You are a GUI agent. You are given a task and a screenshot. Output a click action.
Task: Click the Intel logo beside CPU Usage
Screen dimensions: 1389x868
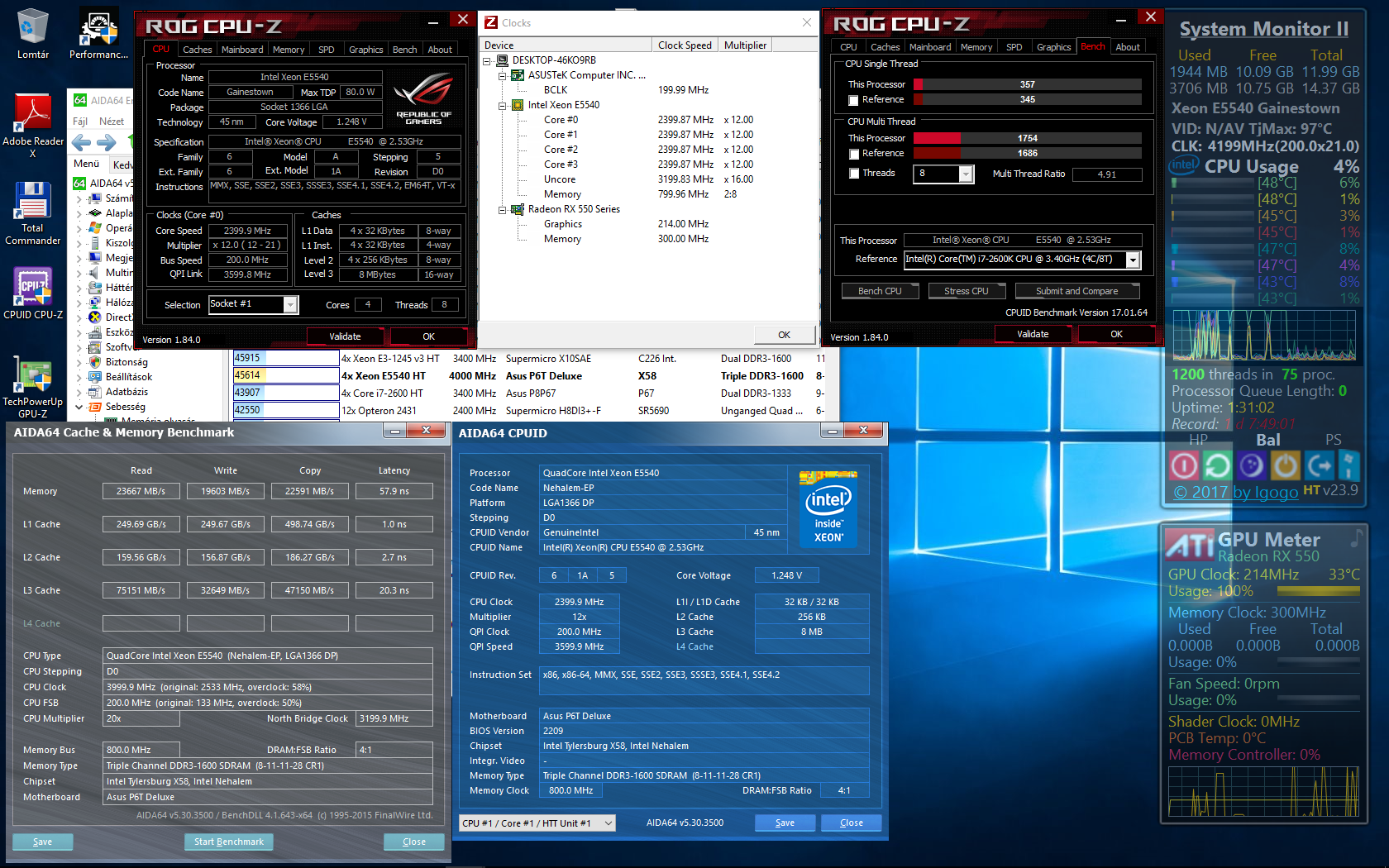[1184, 165]
